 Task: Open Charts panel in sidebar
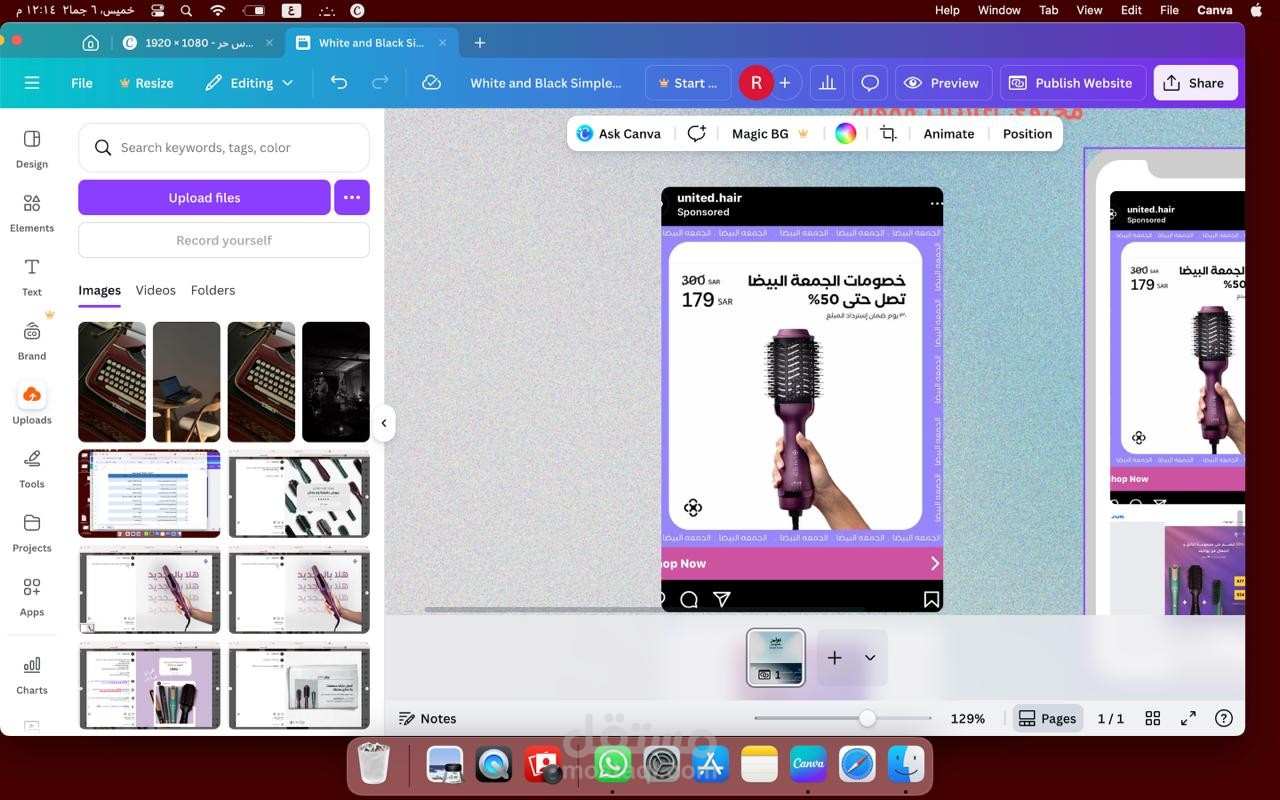click(32, 674)
